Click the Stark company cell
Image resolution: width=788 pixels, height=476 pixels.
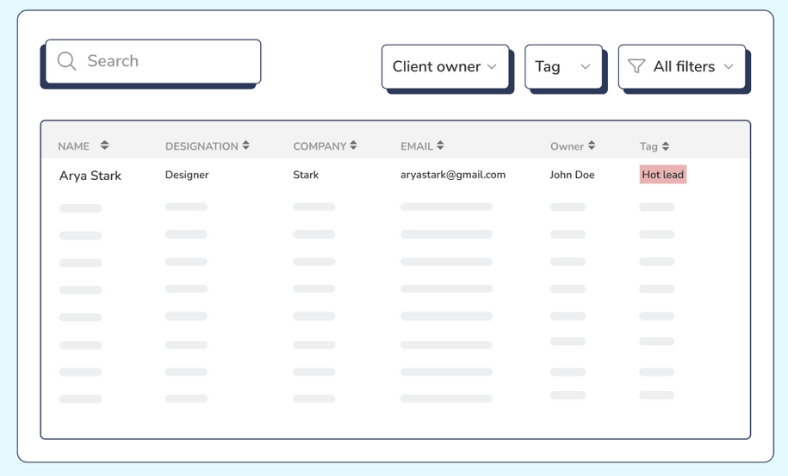click(306, 174)
